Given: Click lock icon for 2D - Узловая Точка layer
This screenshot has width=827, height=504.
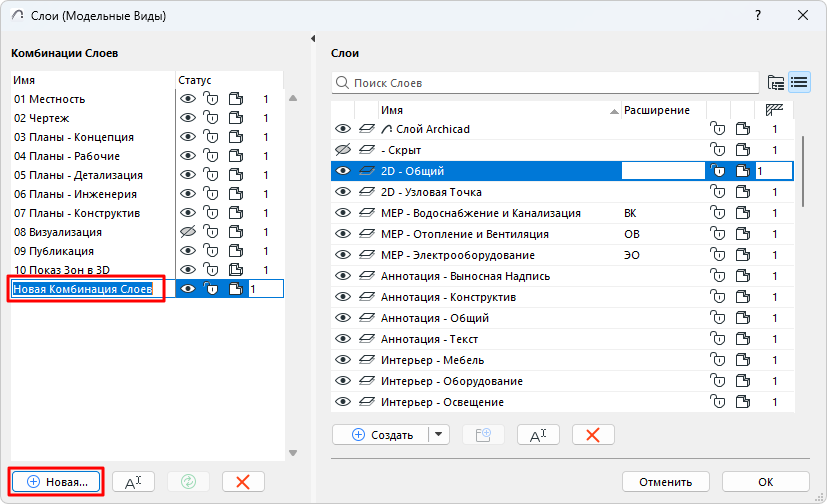Looking at the screenshot, I should 717,192.
